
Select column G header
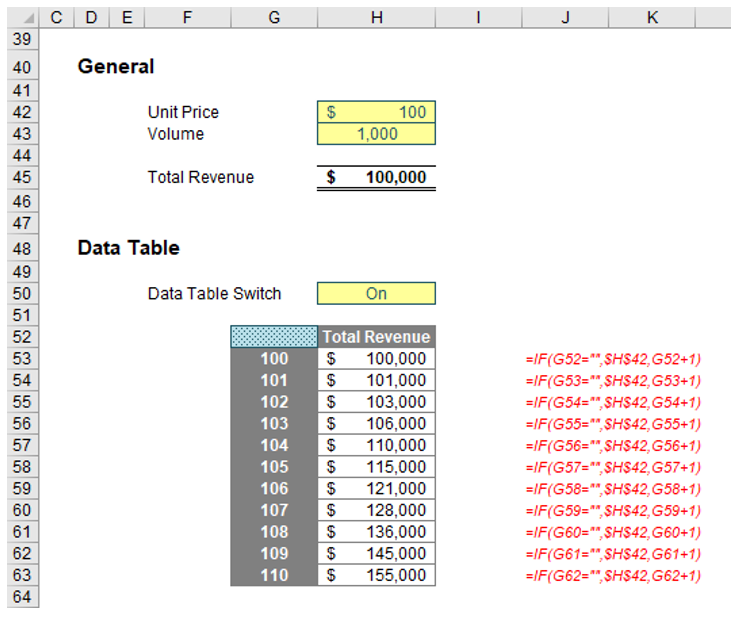[274, 17]
